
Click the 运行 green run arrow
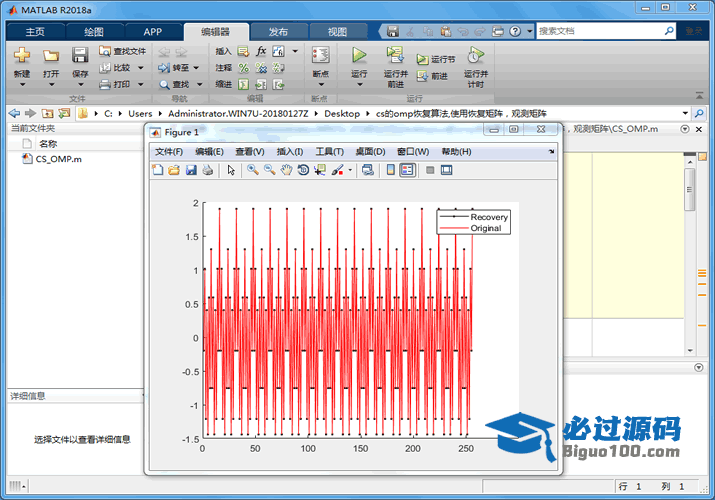[359, 56]
